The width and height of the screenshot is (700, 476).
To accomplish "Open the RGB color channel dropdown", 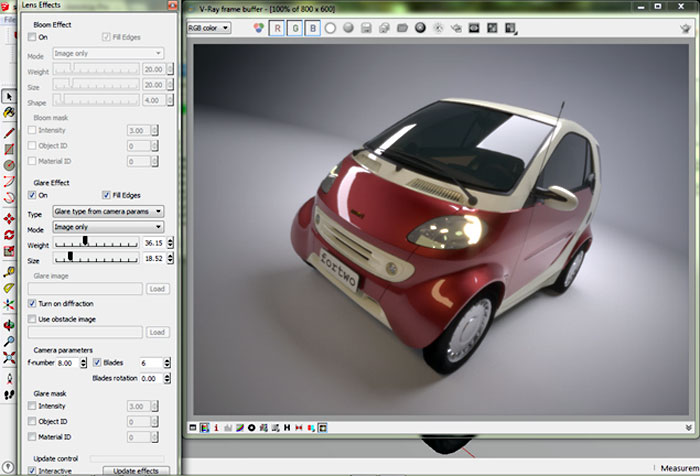I will coord(209,28).
